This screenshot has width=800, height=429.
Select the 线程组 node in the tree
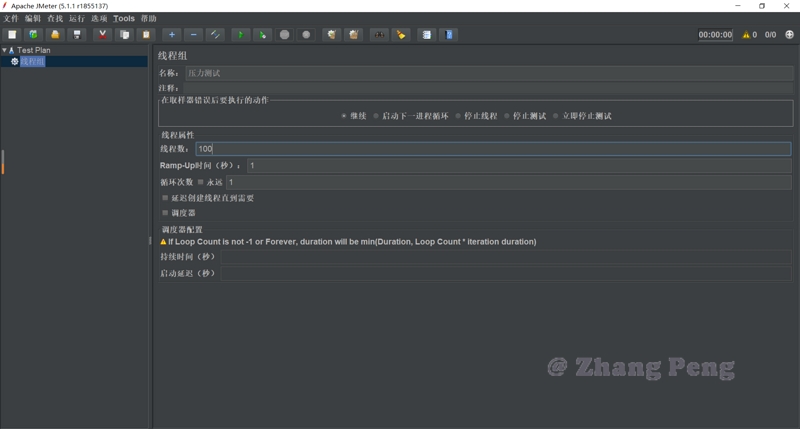pos(32,61)
